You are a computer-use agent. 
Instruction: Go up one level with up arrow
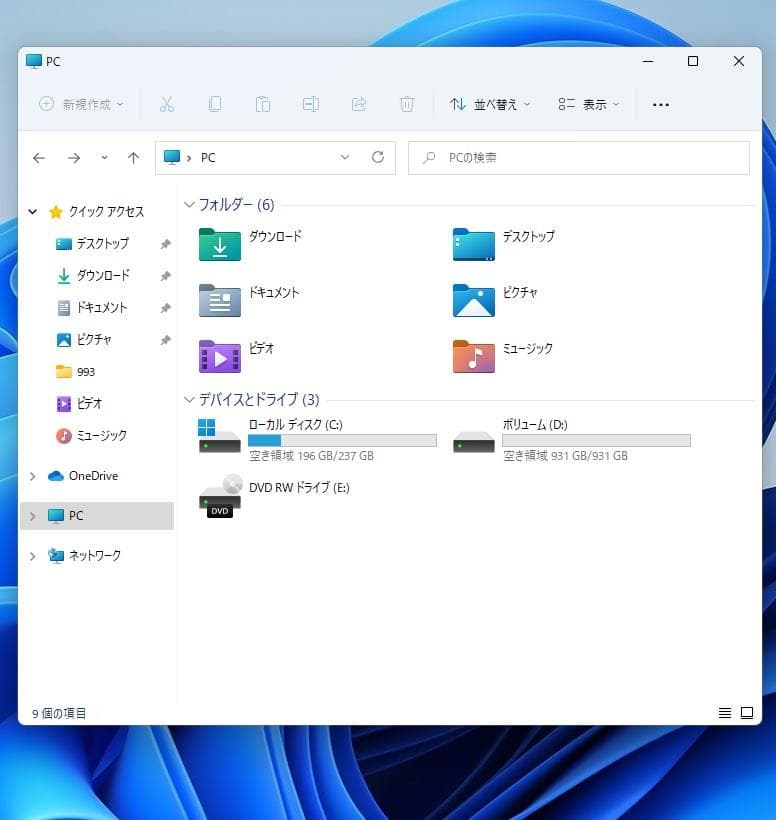tap(133, 158)
